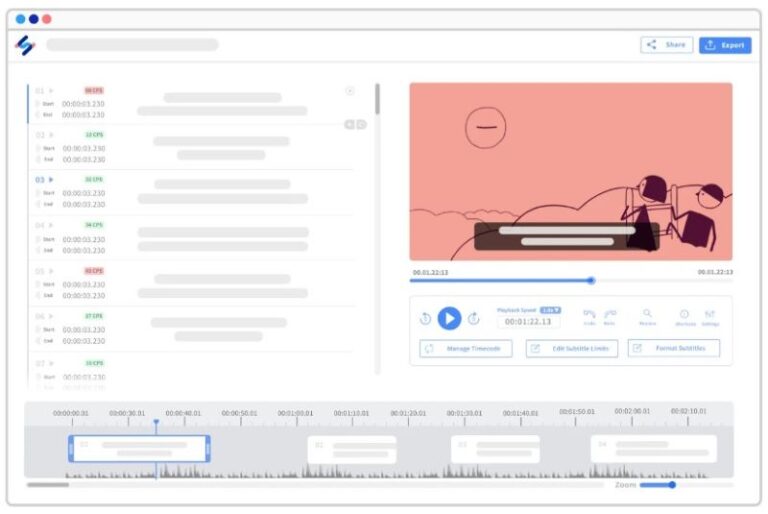Open the Settings sliders icon

click(x=710, y=314)
